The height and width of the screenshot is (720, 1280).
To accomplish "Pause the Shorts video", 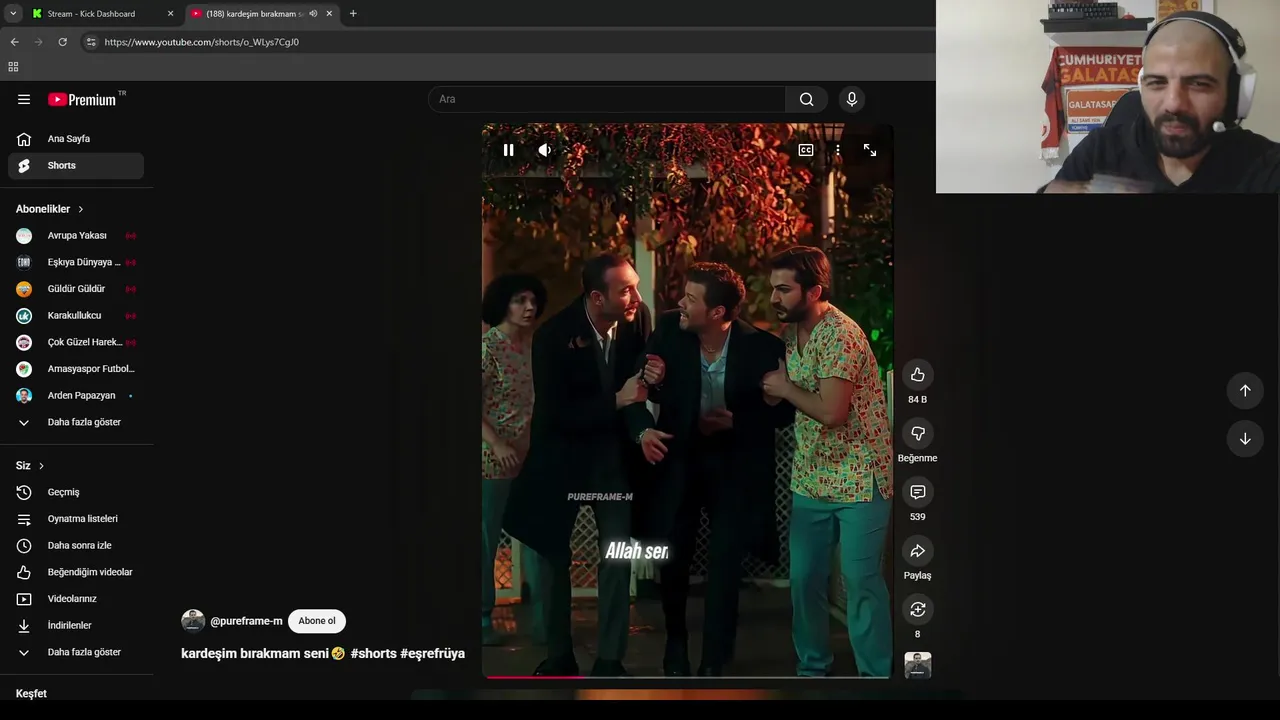I will click(508, 150).
